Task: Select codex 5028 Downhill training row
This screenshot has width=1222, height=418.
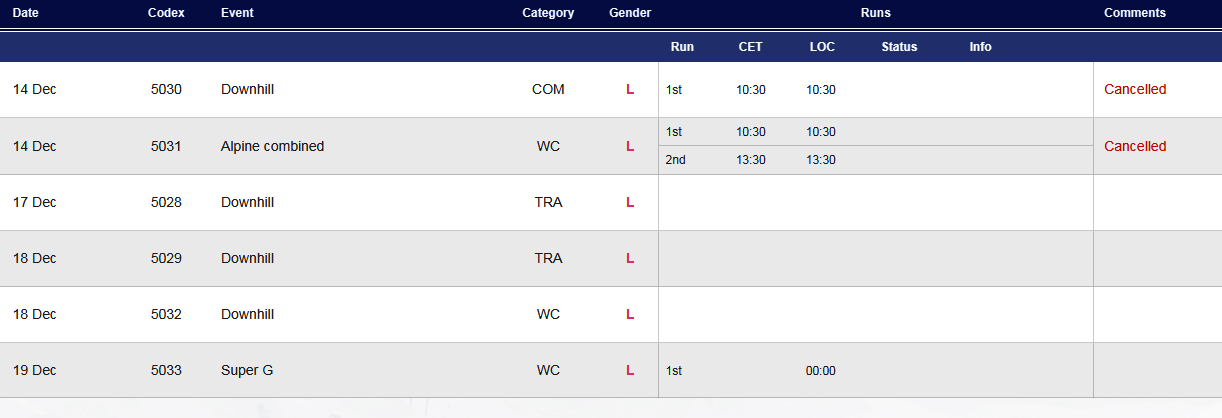Action: [611, 202]
